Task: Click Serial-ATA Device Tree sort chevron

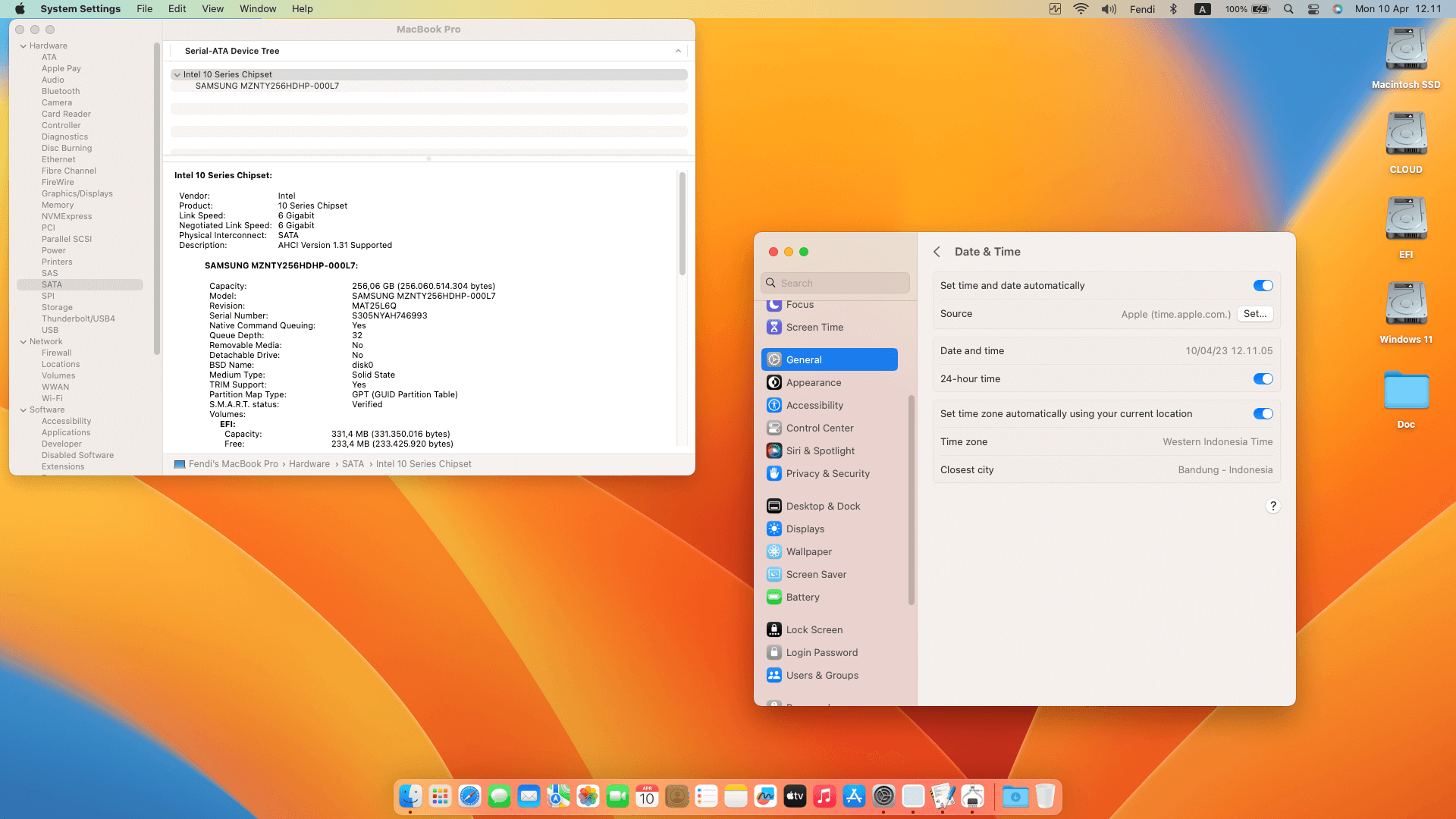Action: pos(678,51)
